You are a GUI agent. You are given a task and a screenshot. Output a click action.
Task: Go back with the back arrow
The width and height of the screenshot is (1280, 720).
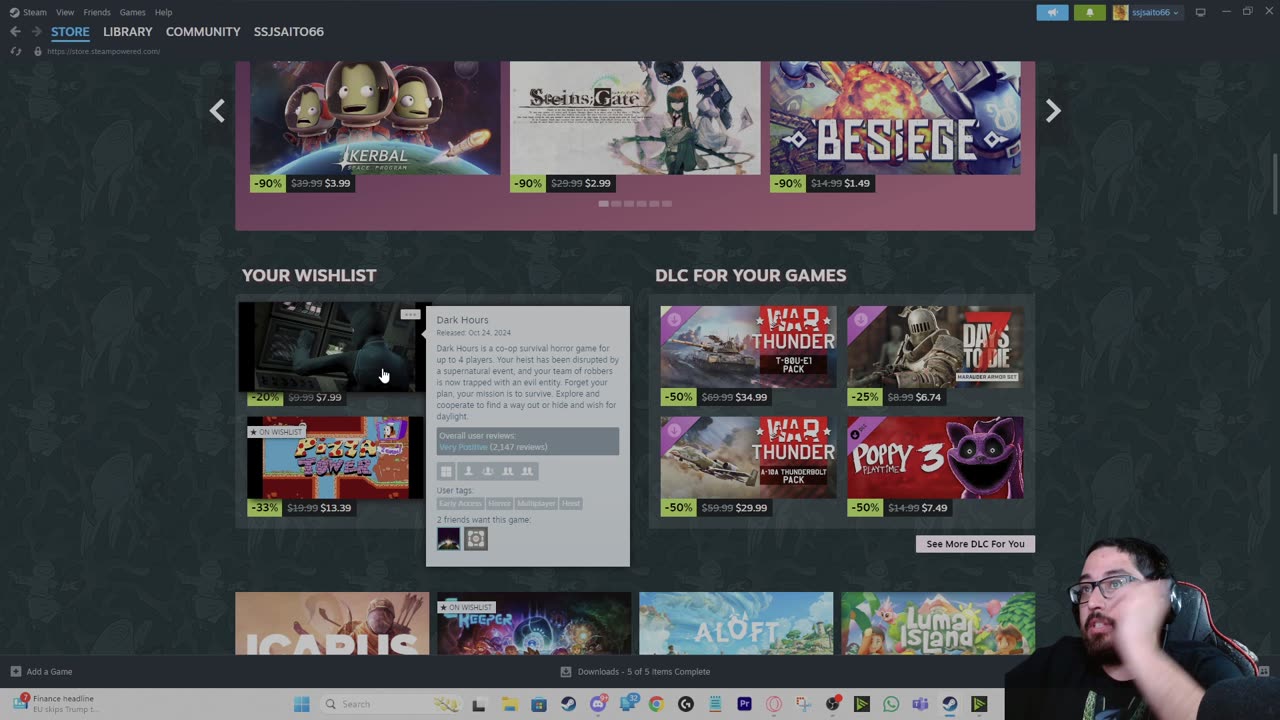(x=15, y=32)
